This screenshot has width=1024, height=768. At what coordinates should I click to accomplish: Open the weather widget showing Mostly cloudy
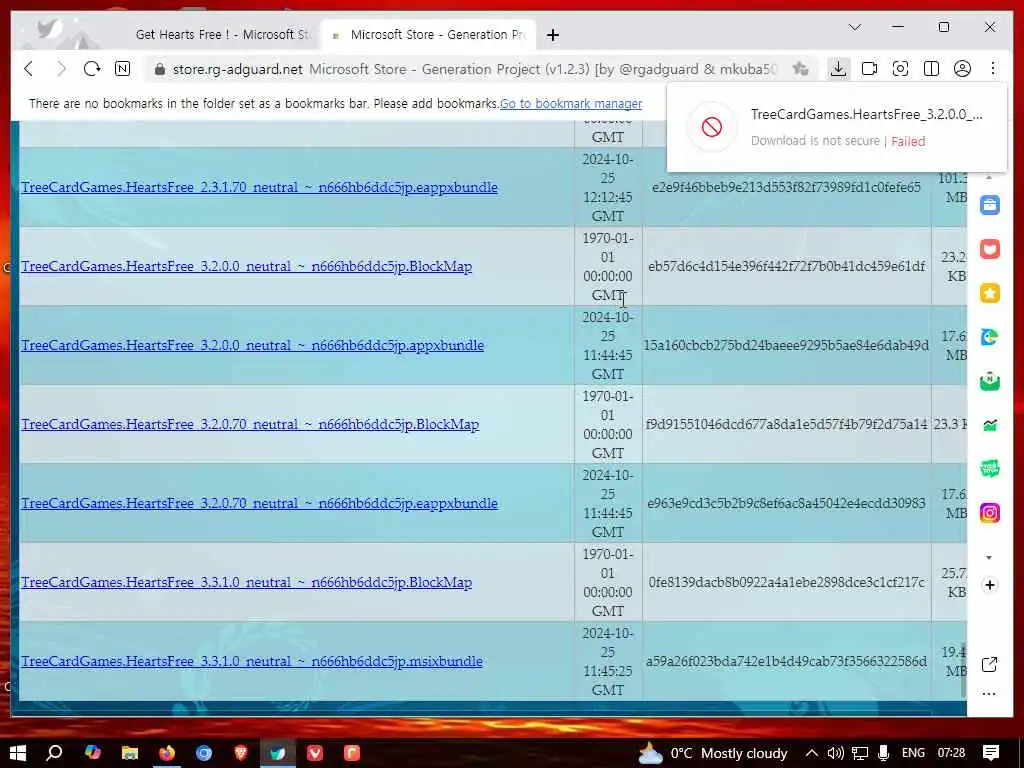coord(713,753)
